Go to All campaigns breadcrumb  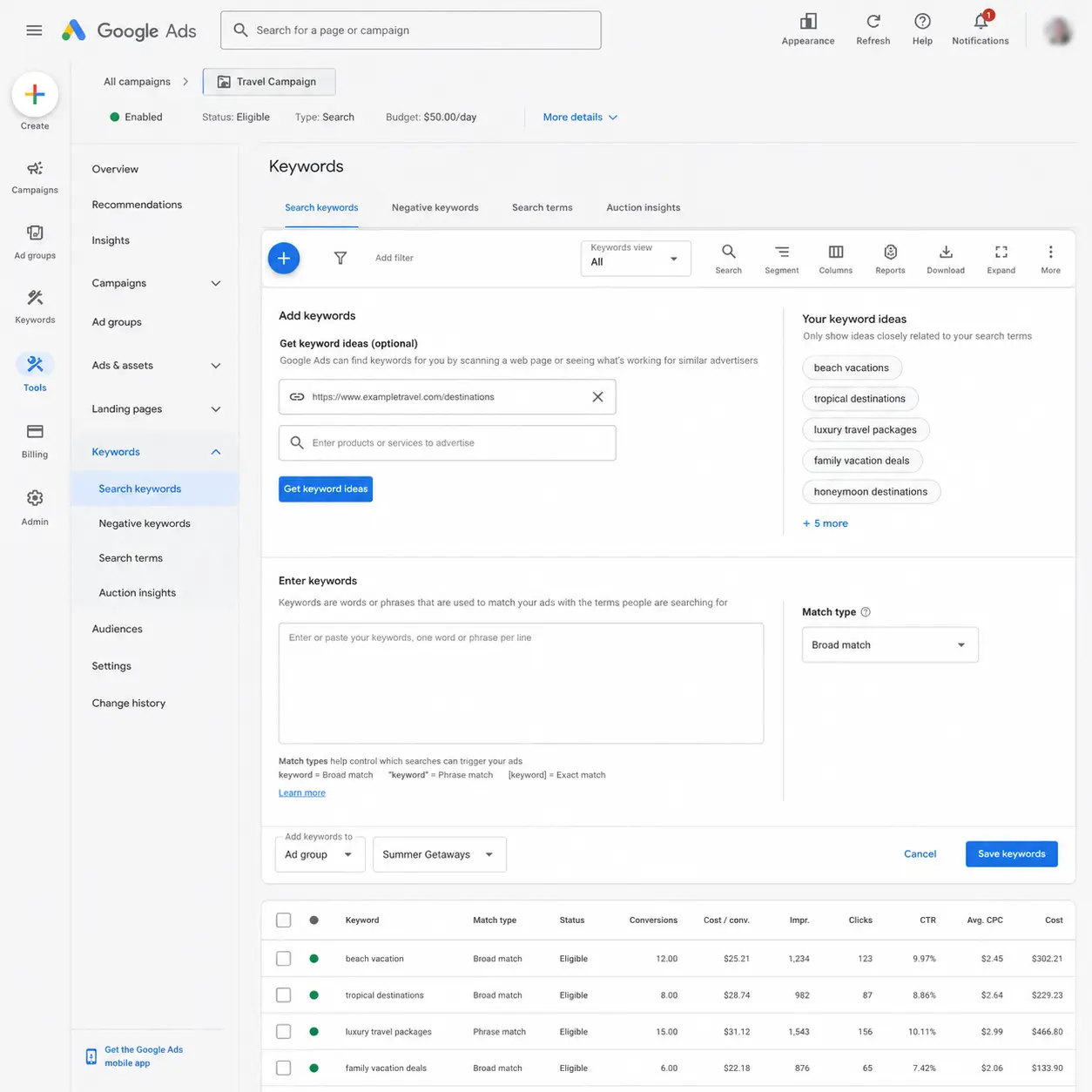click(x=137, y=82)
